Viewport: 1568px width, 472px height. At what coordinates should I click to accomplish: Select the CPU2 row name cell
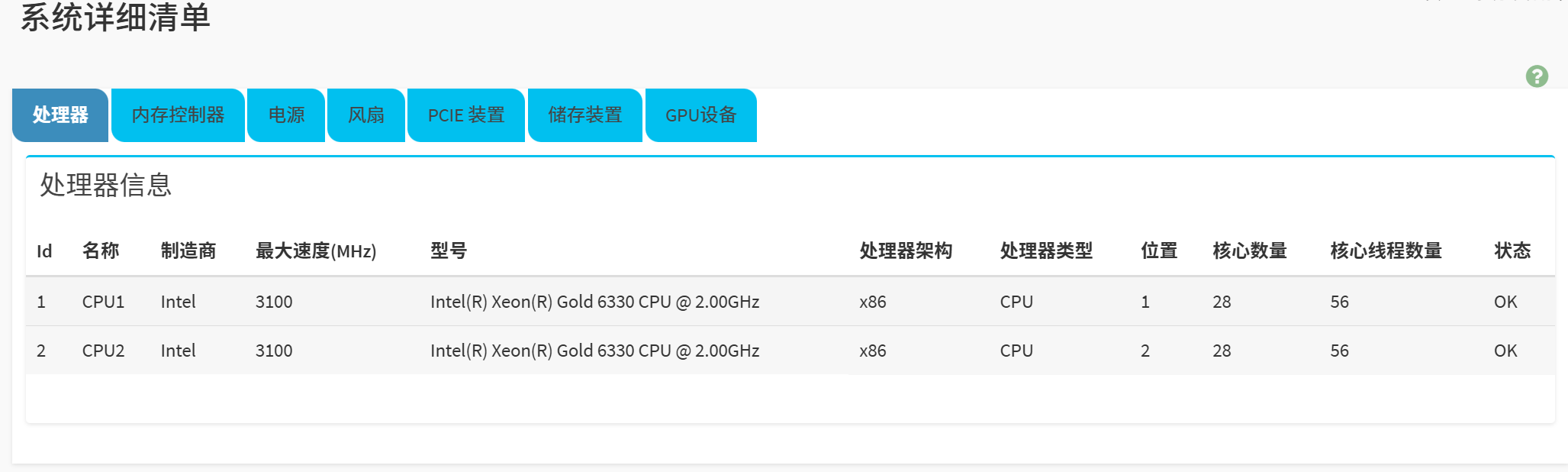pos(103,351)
